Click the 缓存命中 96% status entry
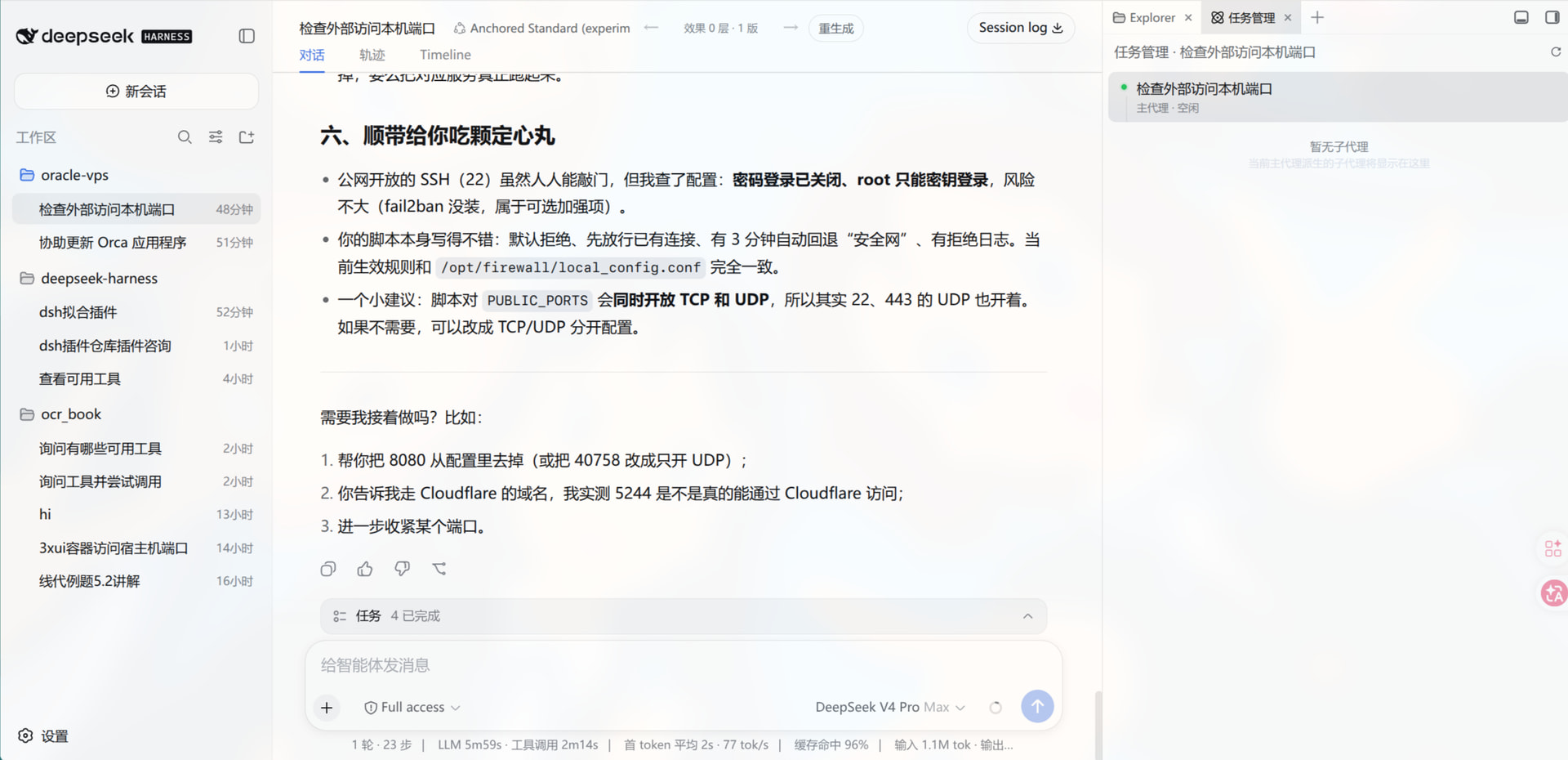The image size is (1568, 760). point(831,744)
